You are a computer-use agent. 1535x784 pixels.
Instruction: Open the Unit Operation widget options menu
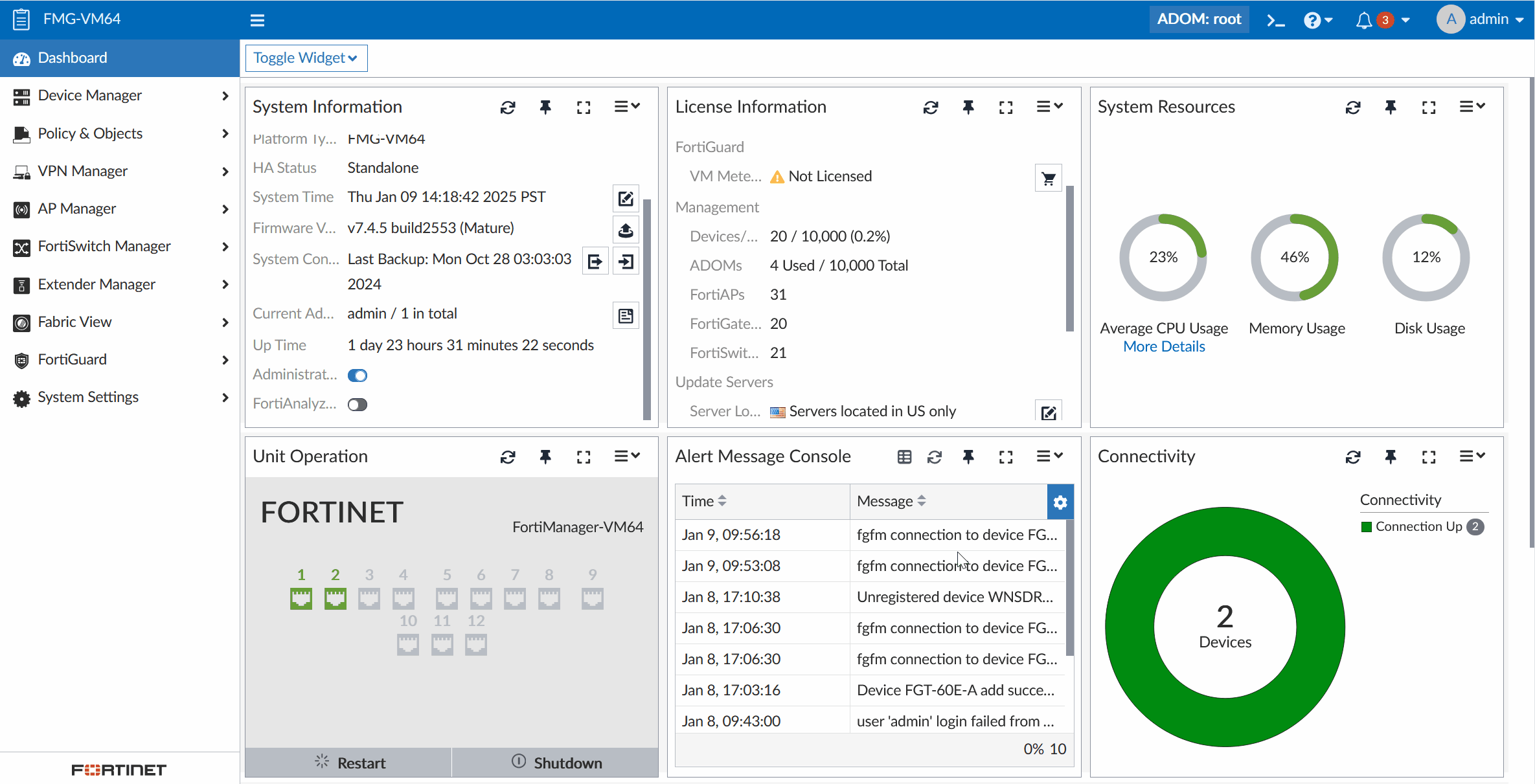point(627,456)
